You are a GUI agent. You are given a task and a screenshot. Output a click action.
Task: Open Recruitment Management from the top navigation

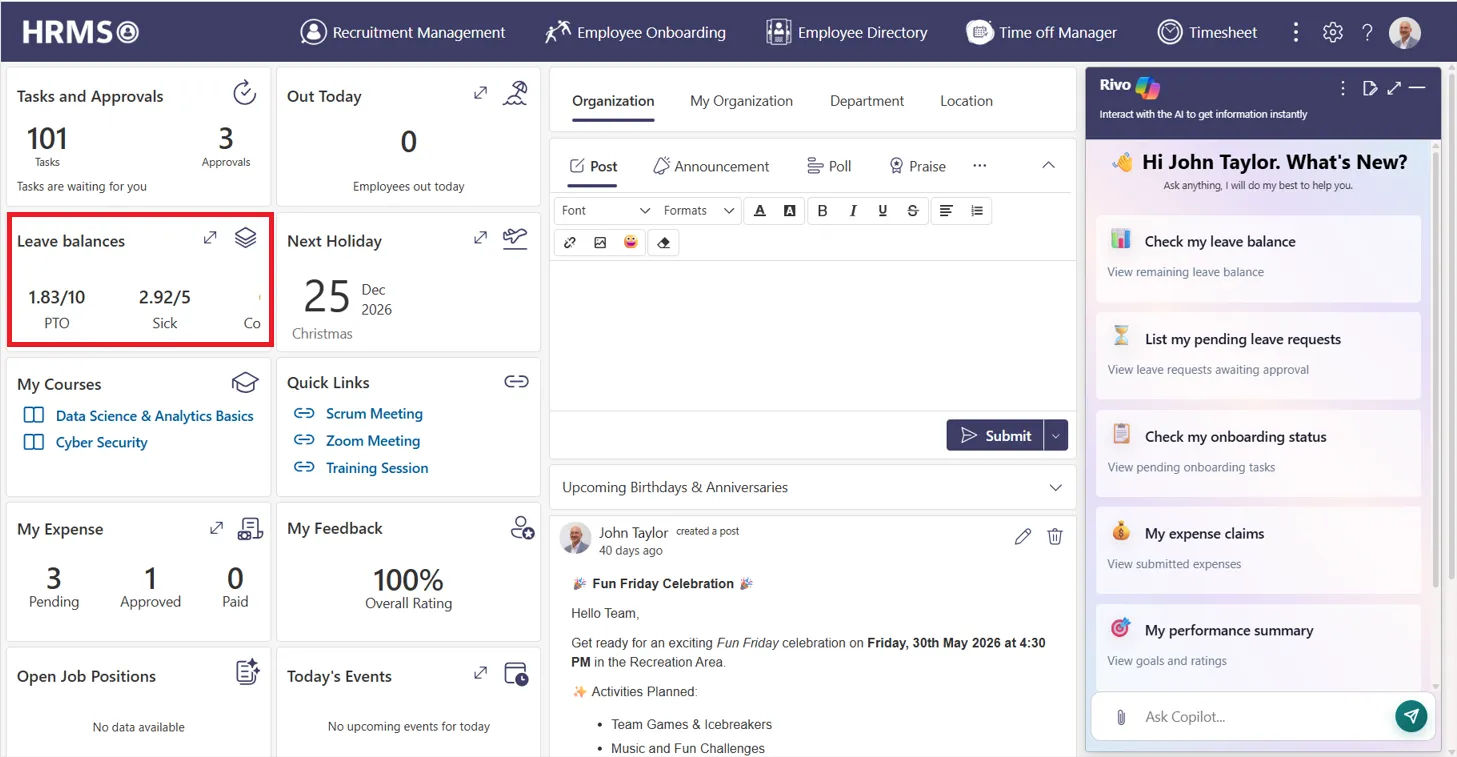[403, 32]
